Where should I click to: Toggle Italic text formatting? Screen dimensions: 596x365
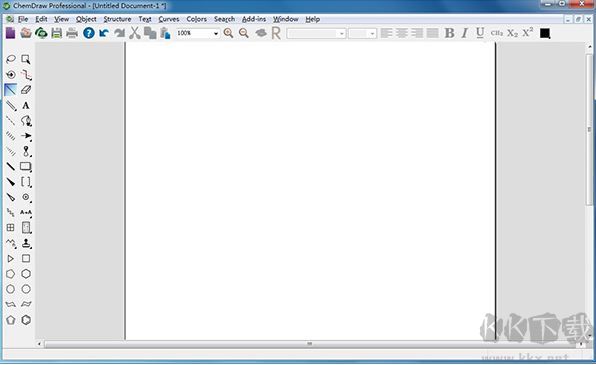464,33
